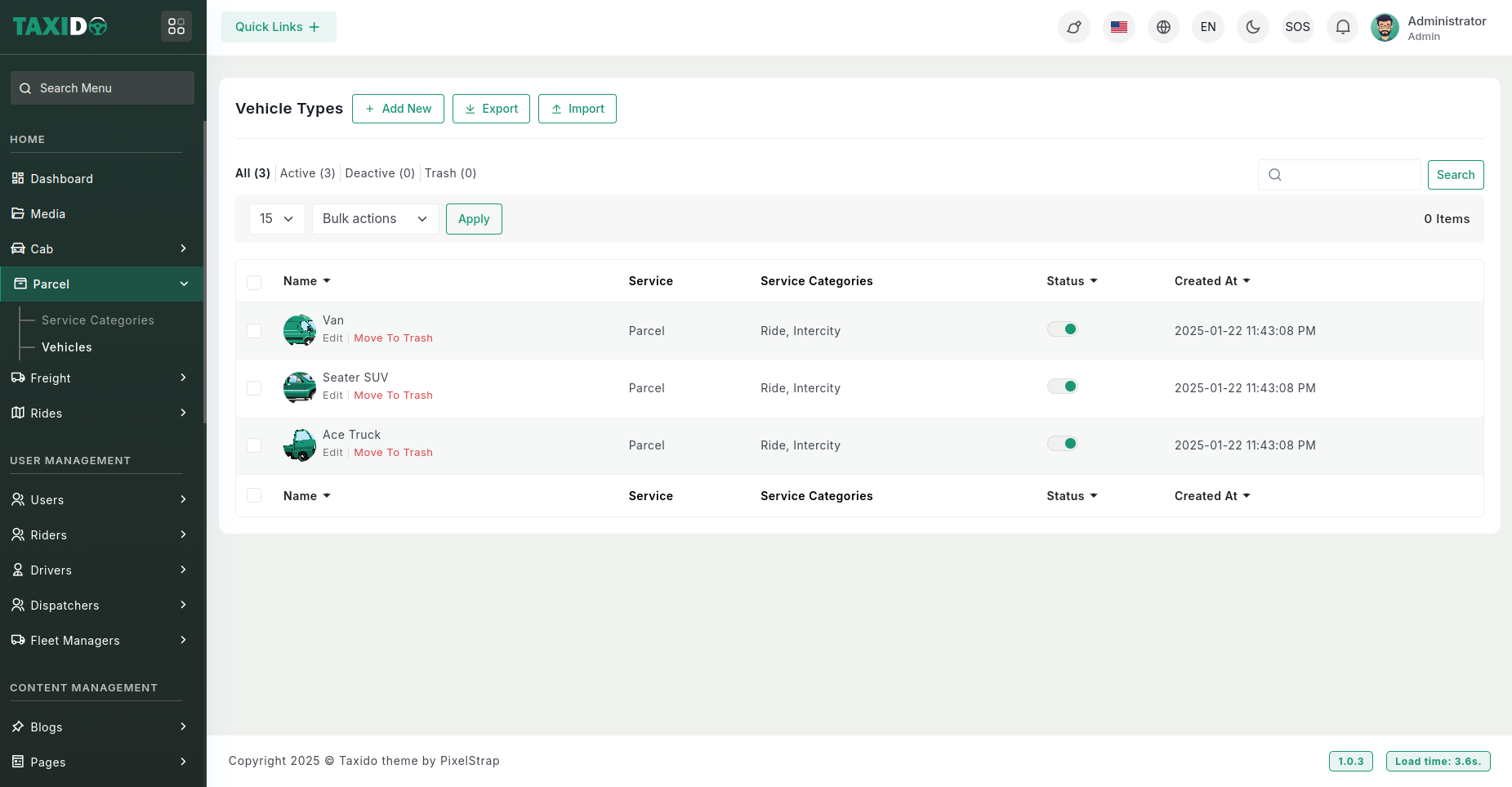Viewport: 1512px width, 787px height.
Task: Open Service Categories under Parcel
Action: click(x=98, y=320)
